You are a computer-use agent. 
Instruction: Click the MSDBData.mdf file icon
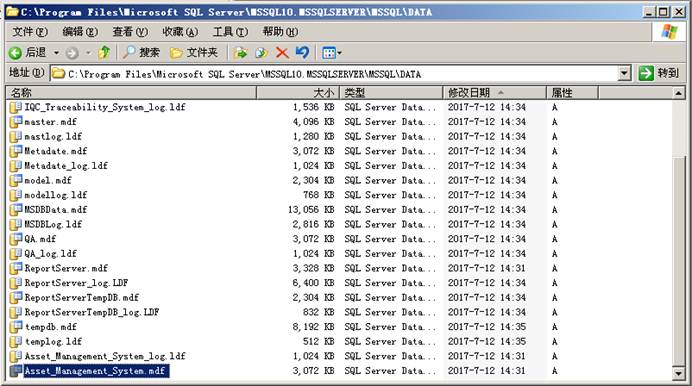pyautogui.click(x=16, y=209)
